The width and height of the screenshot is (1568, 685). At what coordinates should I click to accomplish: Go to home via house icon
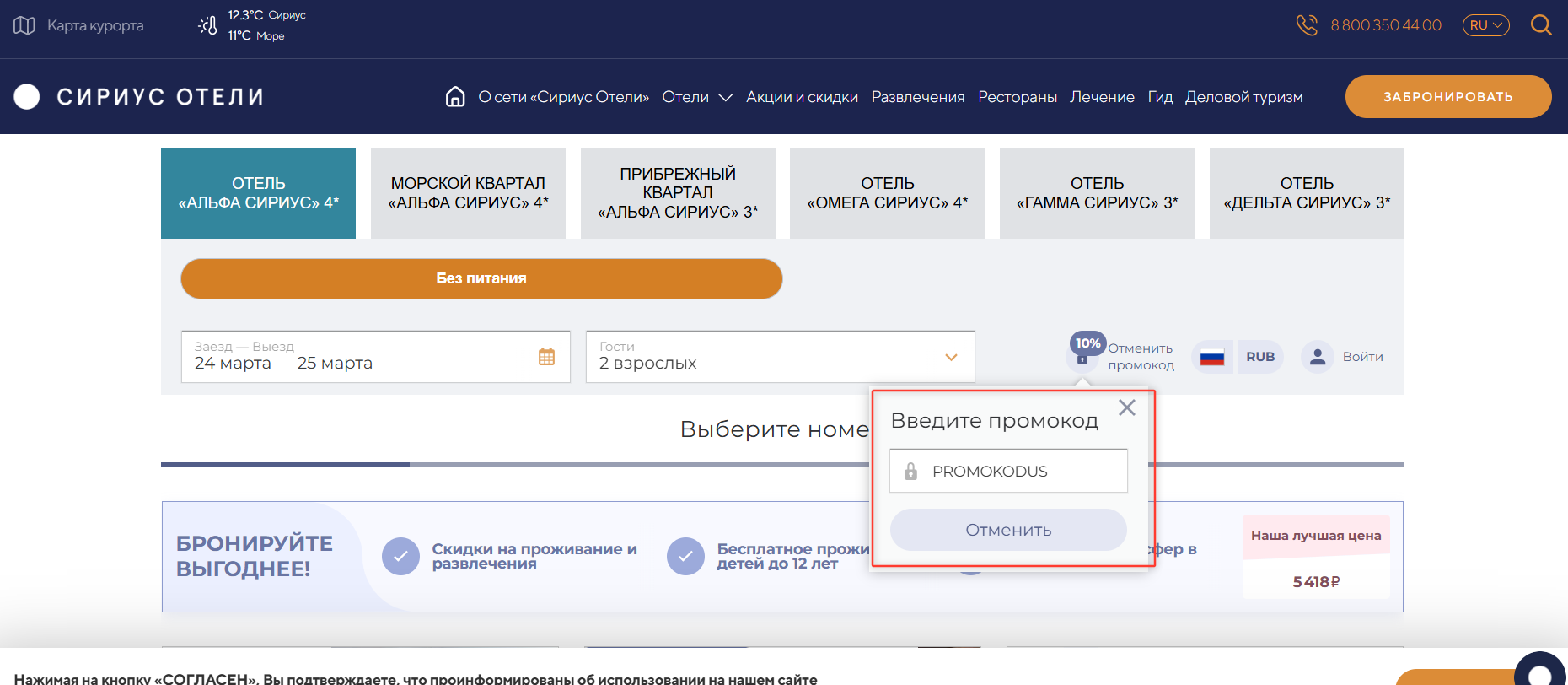455,97
